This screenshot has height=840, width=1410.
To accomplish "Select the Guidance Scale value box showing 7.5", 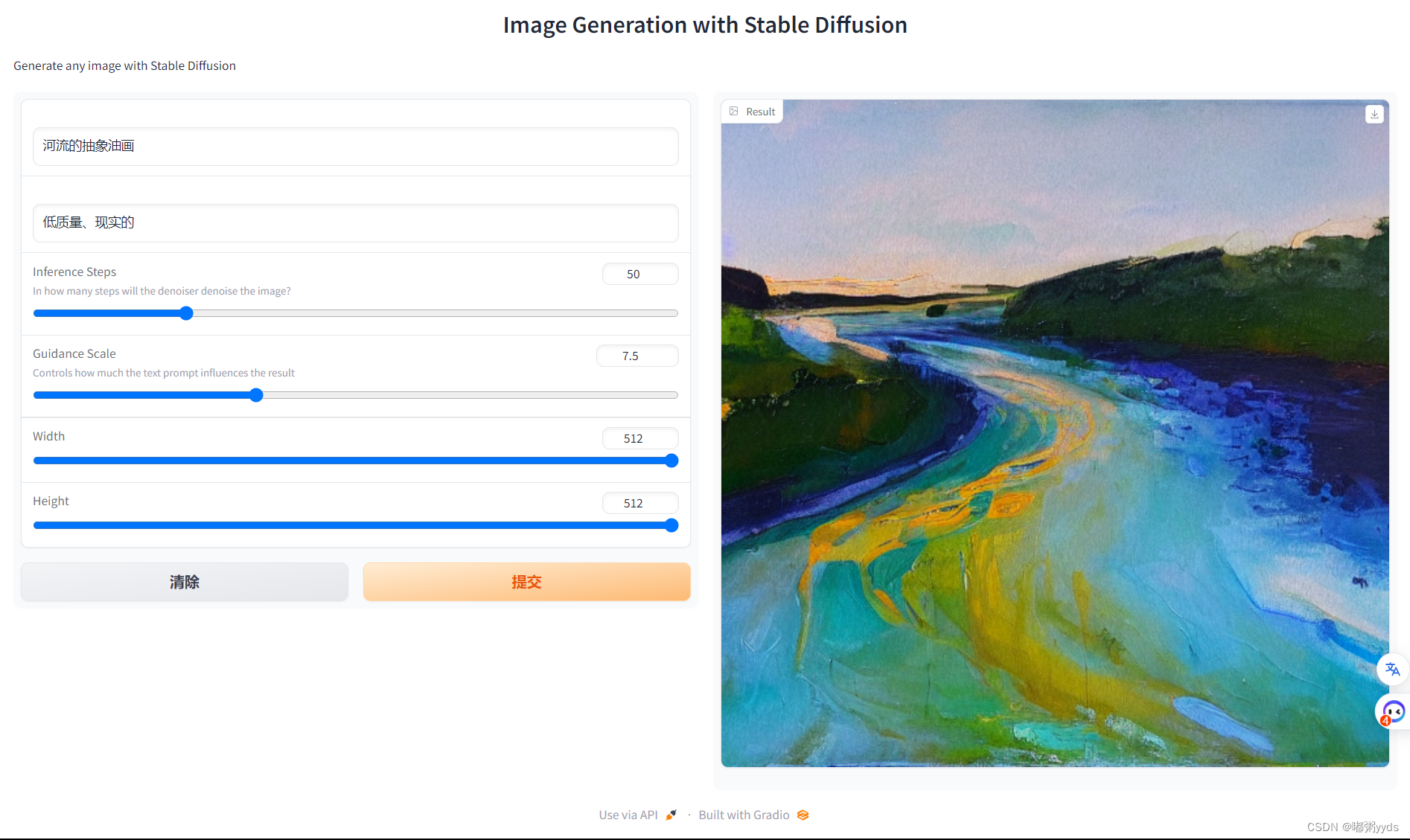I will pos(637,356).
